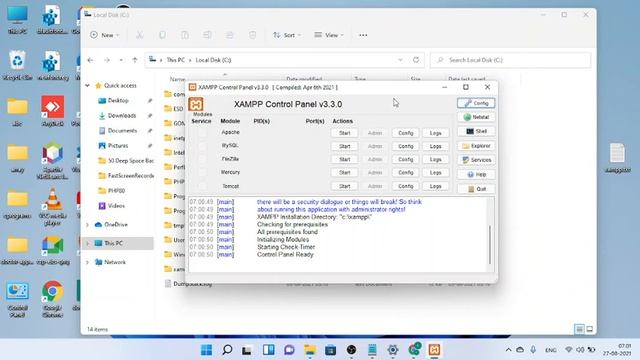Open Task View on taskbar
Screen dimensions: 640x360
click(247, 350)
